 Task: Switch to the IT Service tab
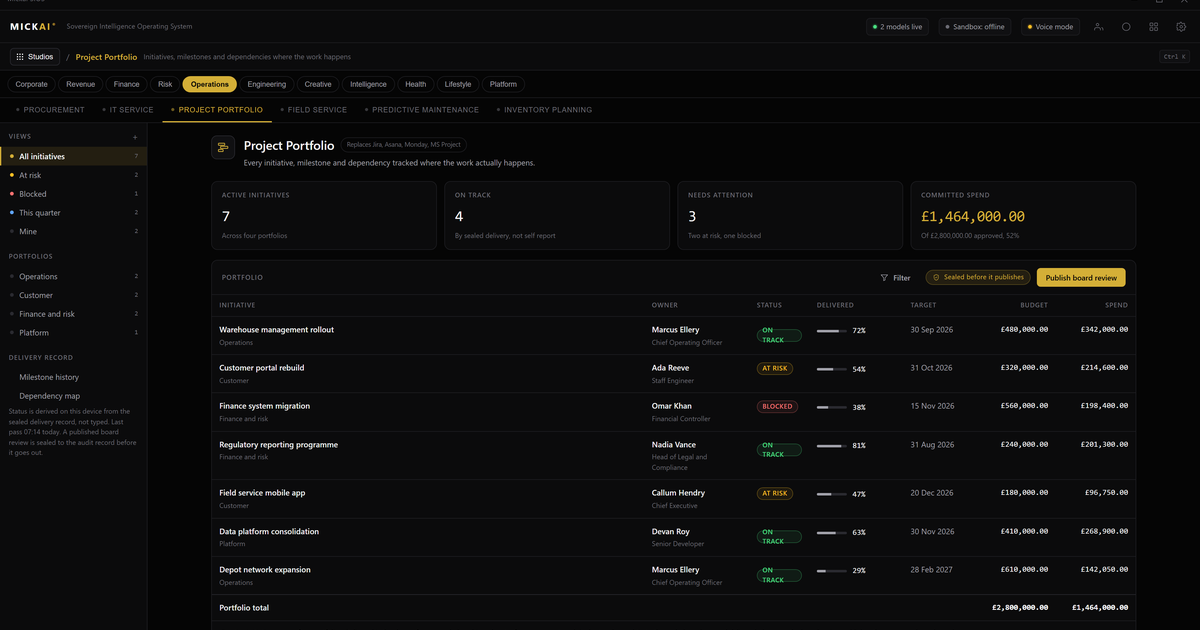pos(127,110)
